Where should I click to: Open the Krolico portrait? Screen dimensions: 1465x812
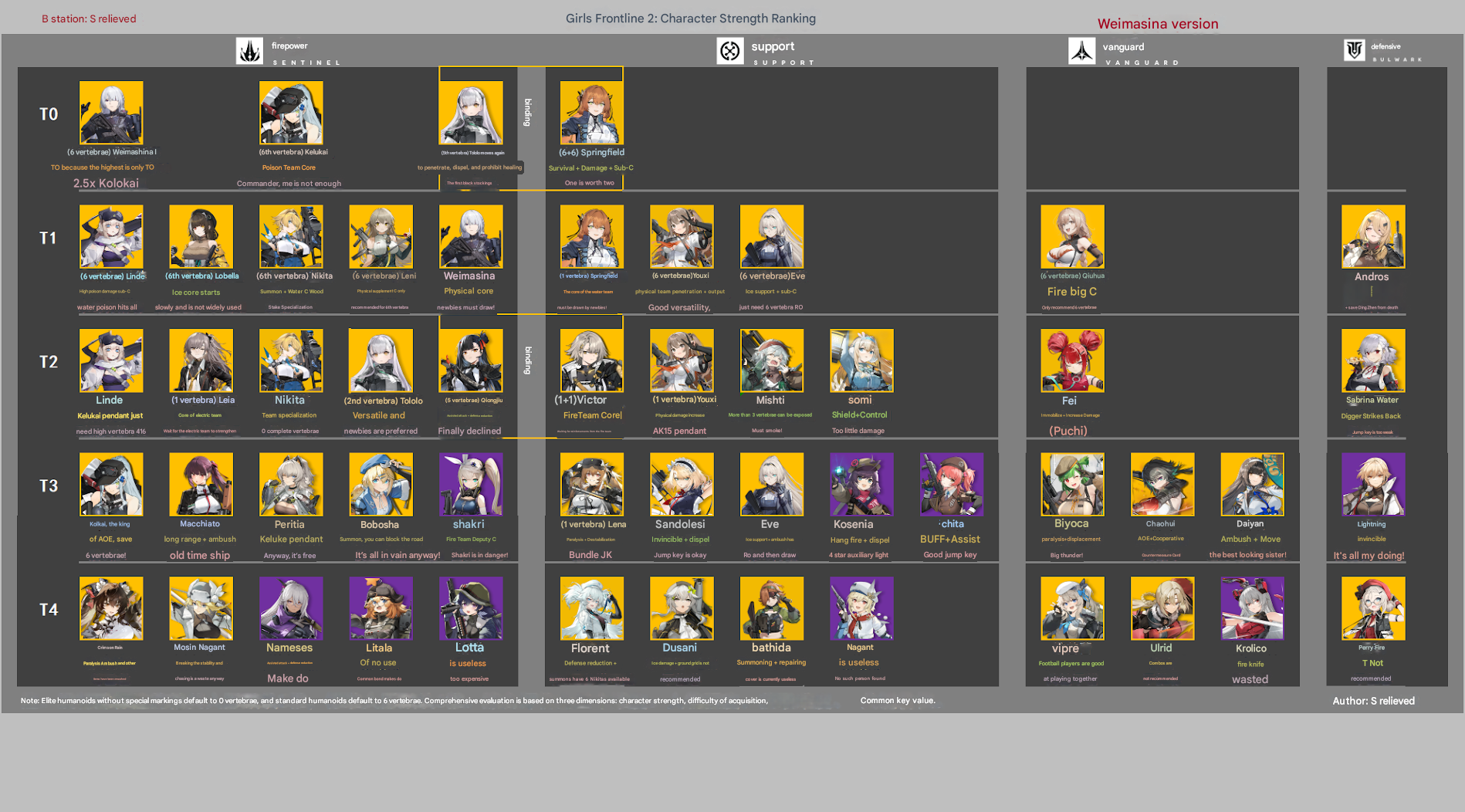click(x=1252, y=608)
